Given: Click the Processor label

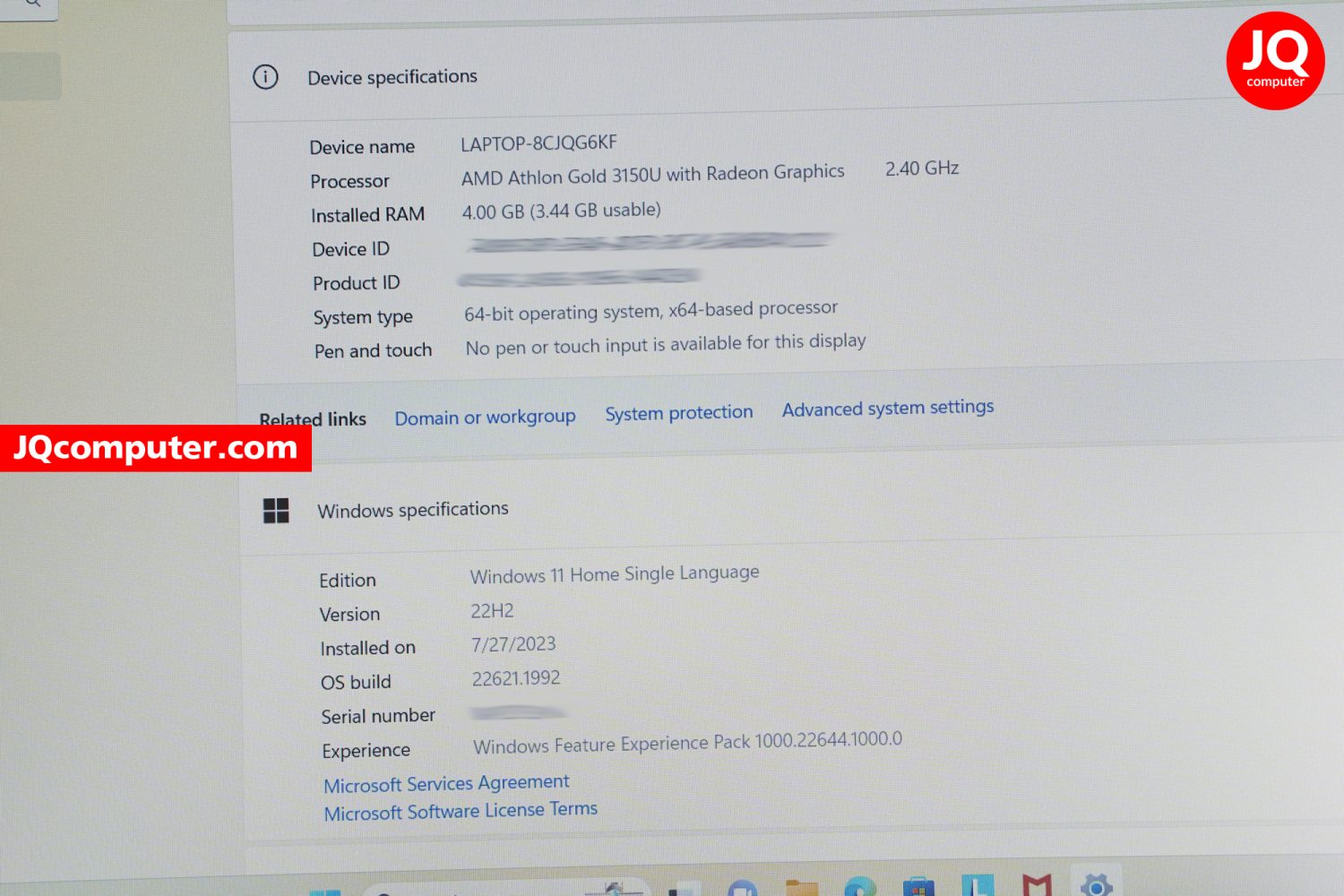Looking at the screenshot, I should [x=349, y=181].
